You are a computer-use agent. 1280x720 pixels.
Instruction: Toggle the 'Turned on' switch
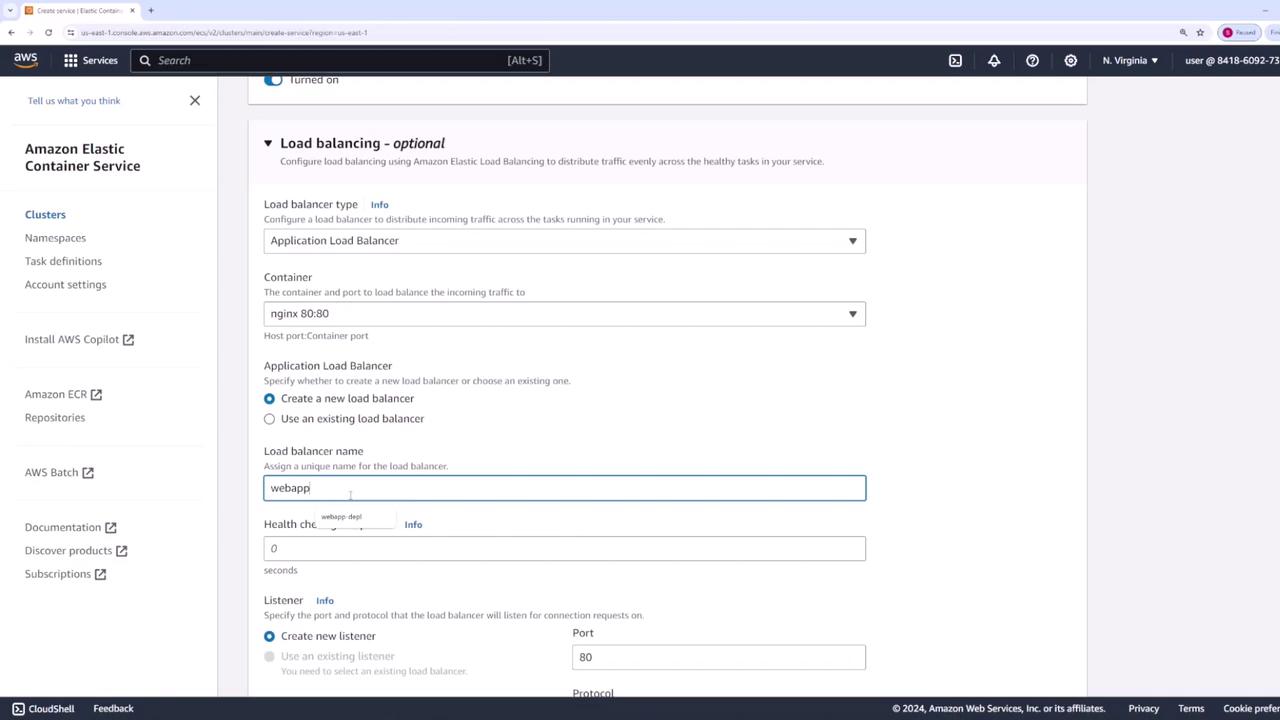273,80
